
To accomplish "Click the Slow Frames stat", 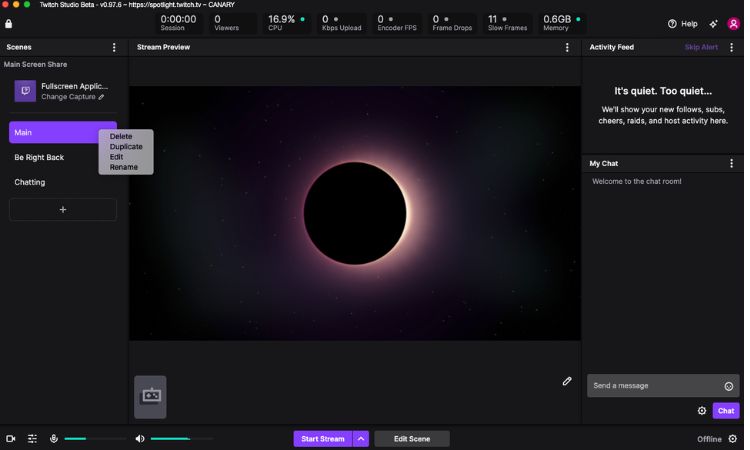I will coord(507,22).
